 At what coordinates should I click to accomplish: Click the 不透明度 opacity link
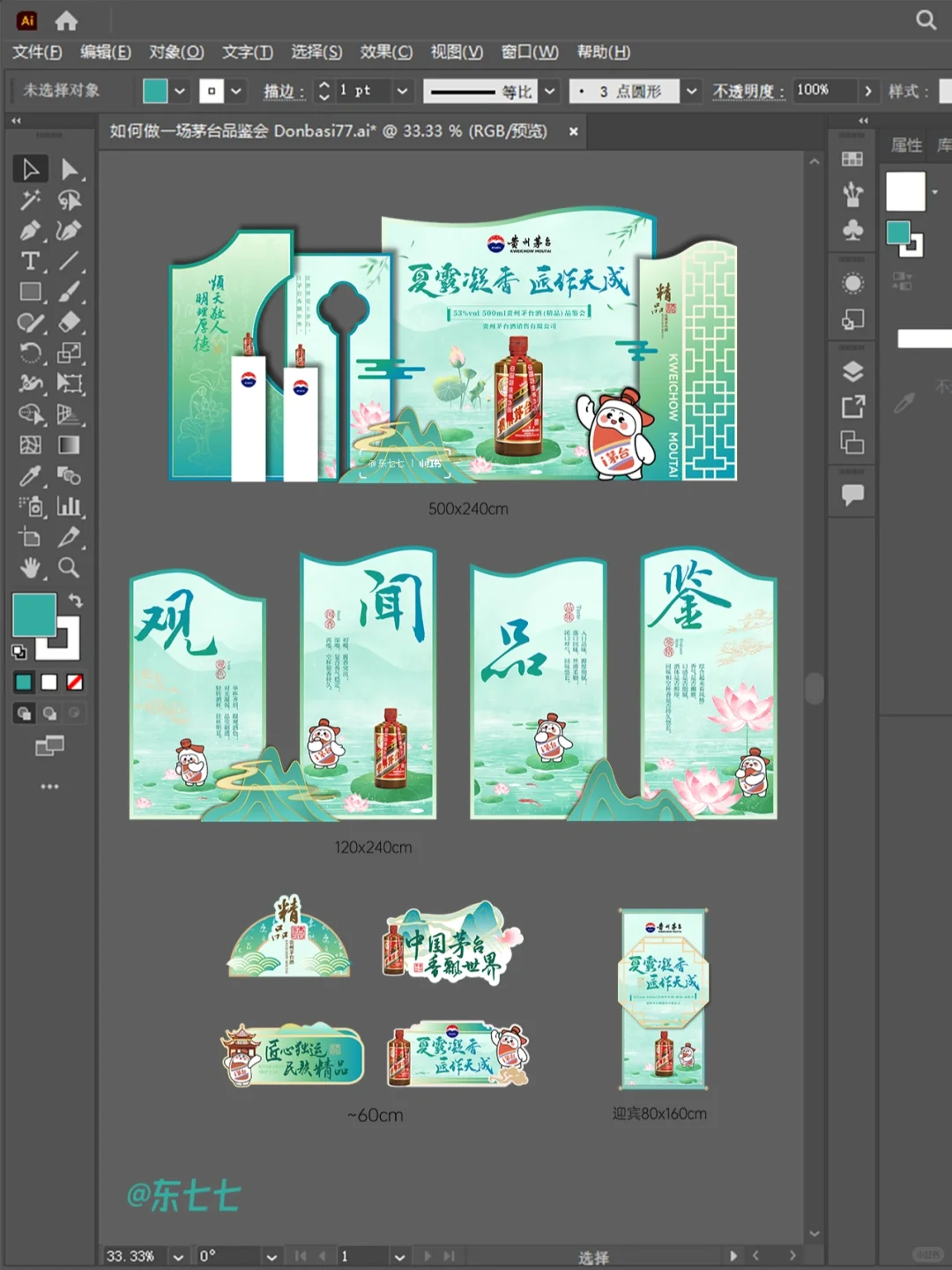coord(747,91)
